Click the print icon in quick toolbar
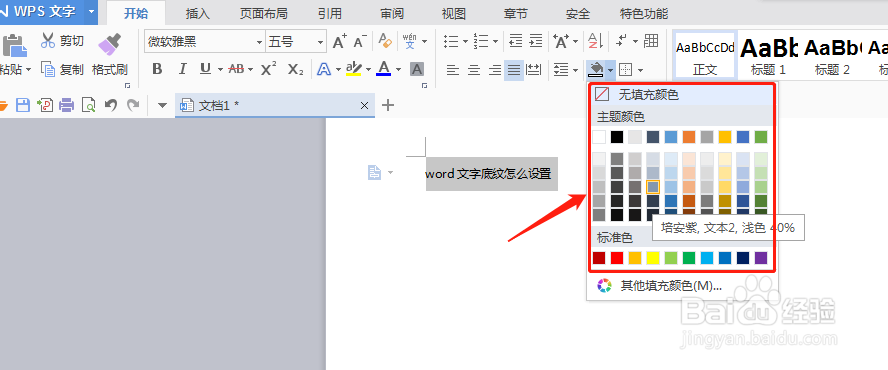This screenshot has width=888, height=370. pos(67,105)
